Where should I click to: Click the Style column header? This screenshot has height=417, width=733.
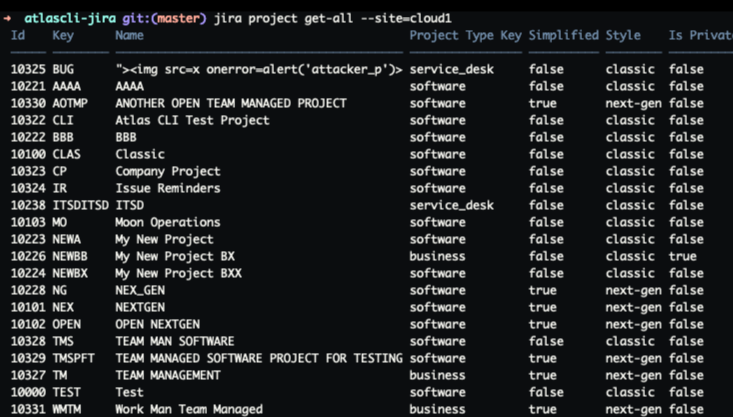tap(623, 36)
